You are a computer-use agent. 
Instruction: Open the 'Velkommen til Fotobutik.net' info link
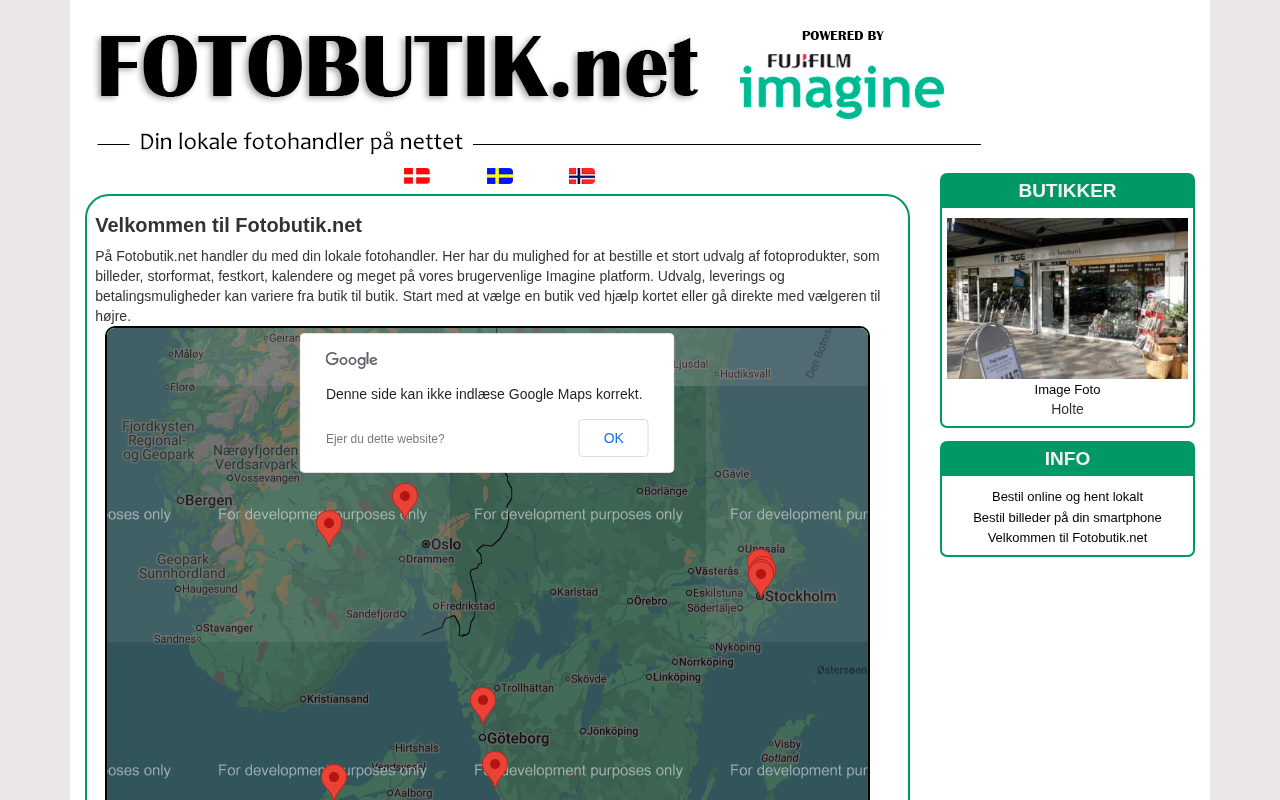[x=1067, y=538]
